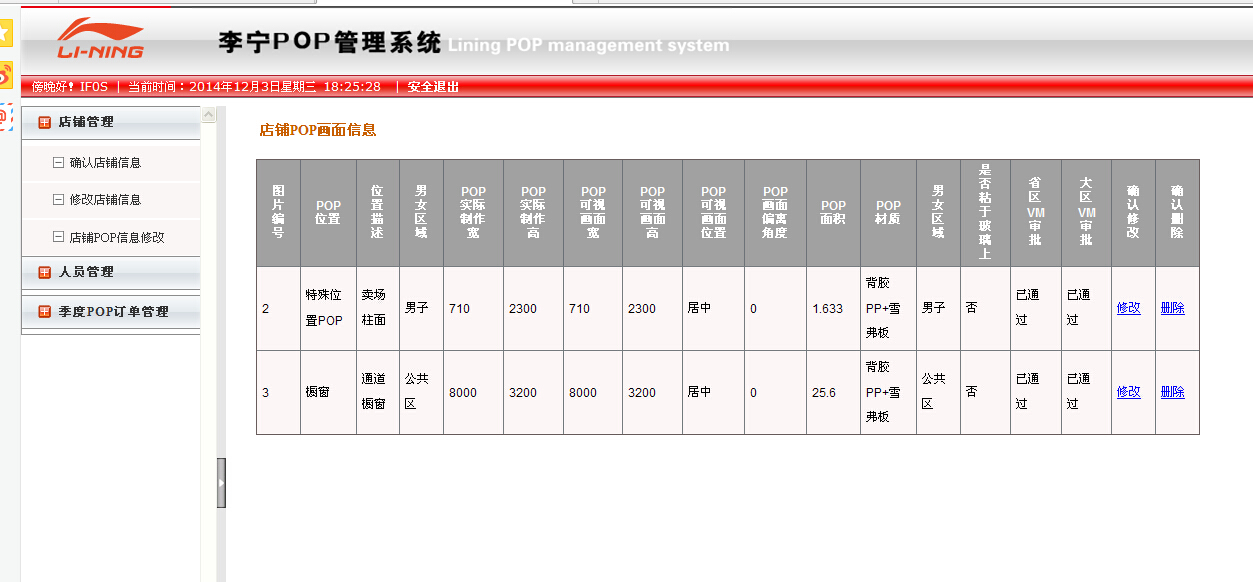Click area value 25.6

click(x=824, y=393)
